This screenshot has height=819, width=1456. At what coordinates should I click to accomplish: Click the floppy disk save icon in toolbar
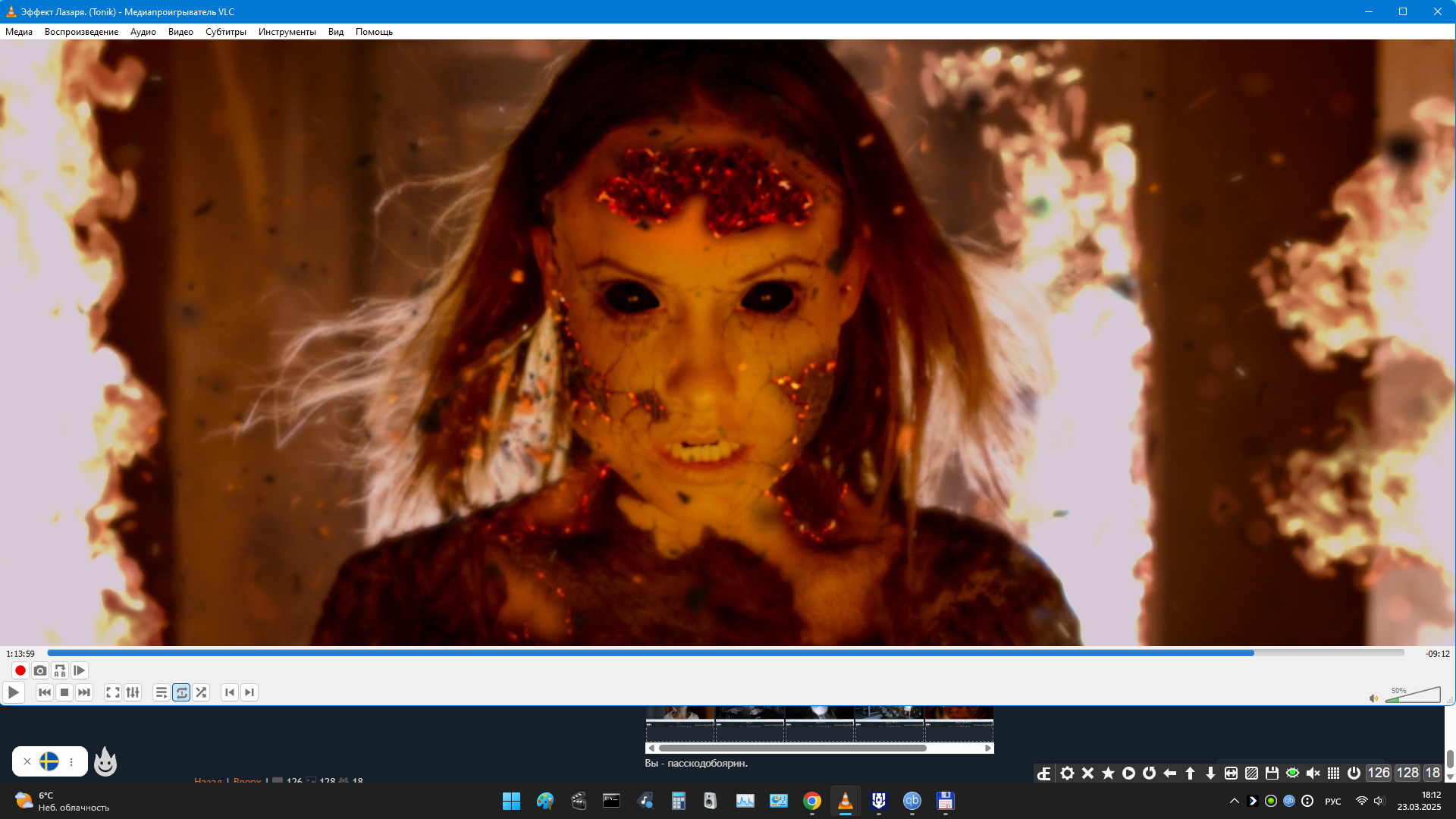(x=1272, y=773)
